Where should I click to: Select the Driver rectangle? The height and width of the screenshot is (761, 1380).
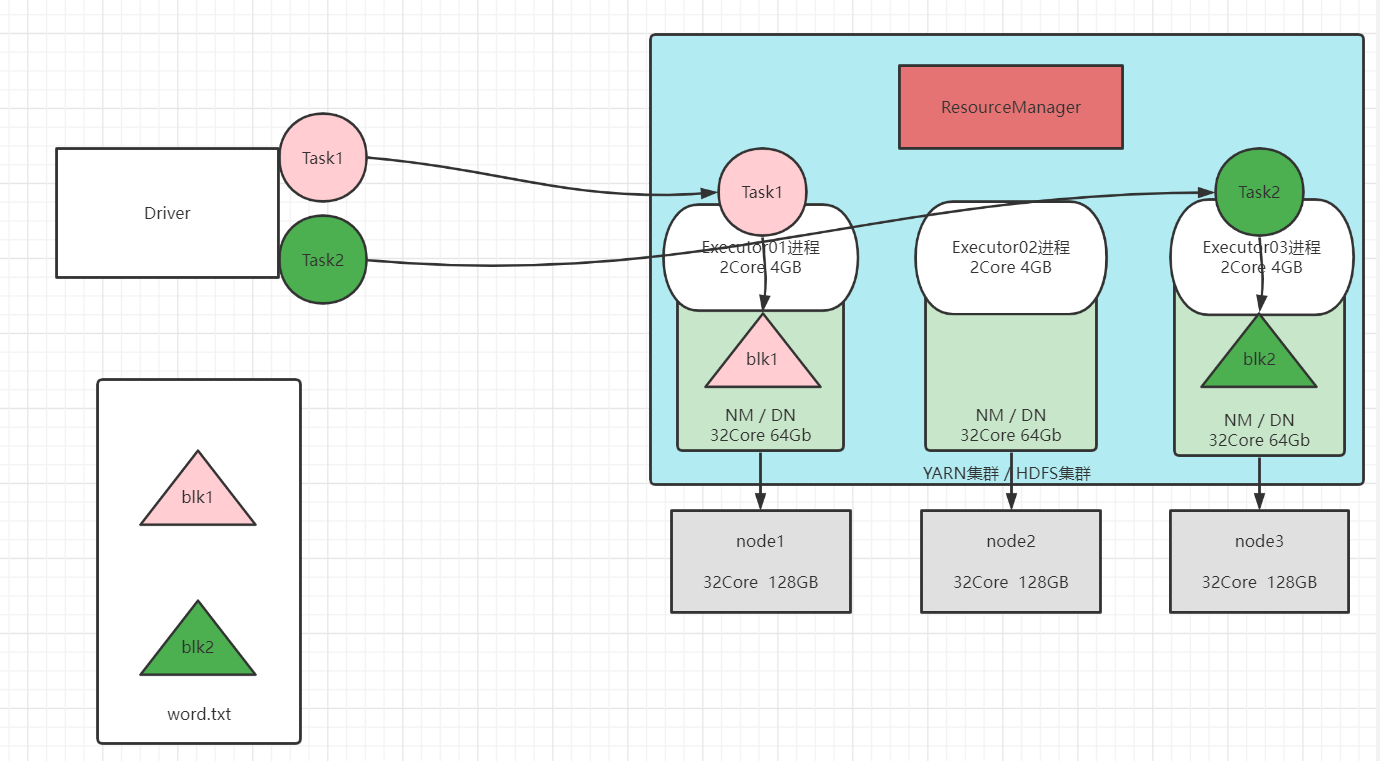[167, 213]
